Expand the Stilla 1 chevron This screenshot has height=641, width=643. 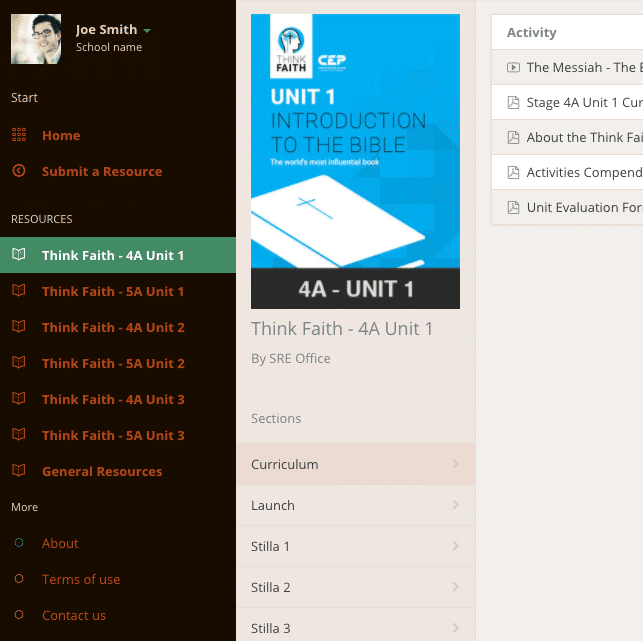point(456,546)
